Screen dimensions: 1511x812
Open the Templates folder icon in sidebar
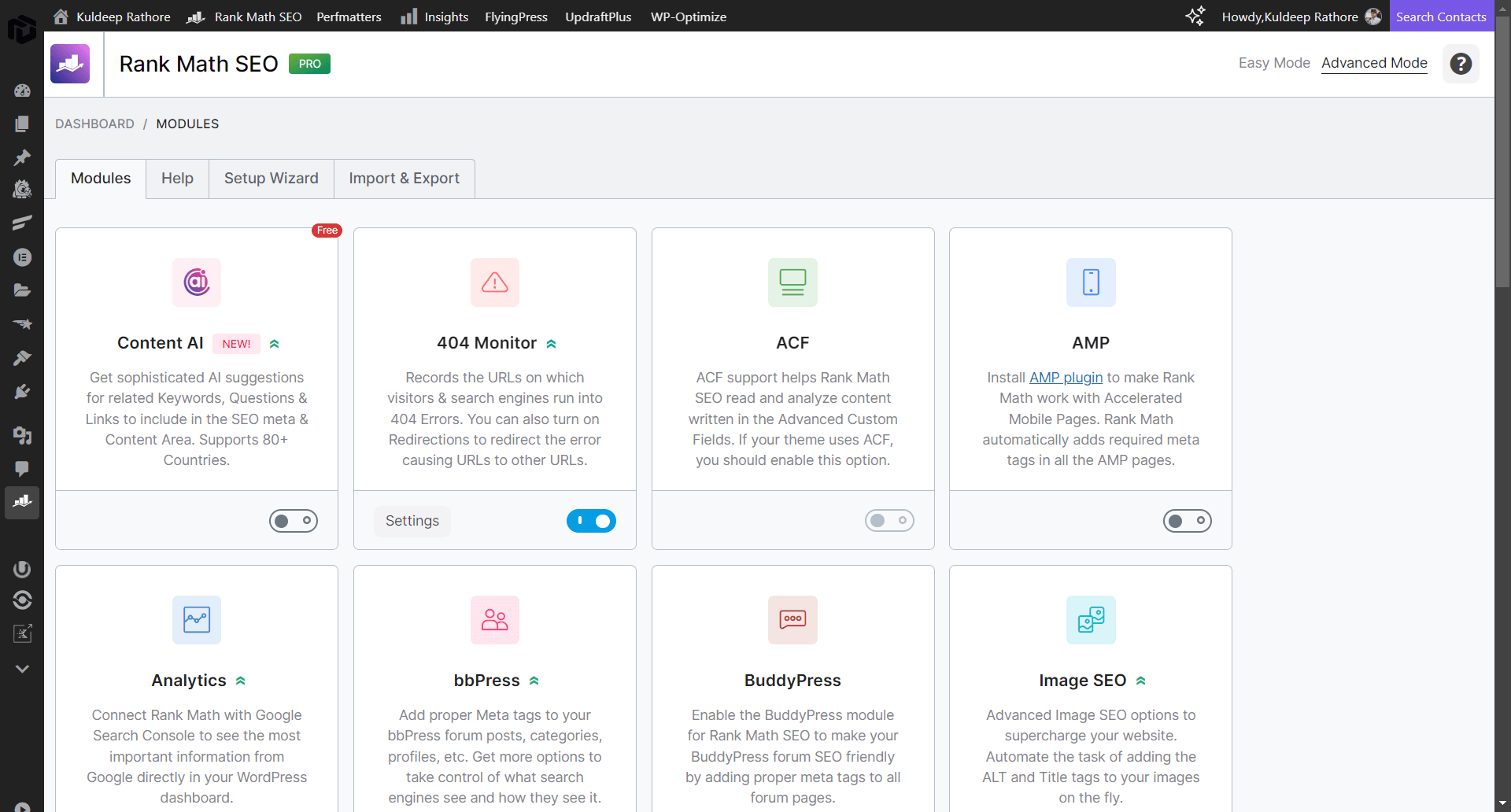pos(22,290)
